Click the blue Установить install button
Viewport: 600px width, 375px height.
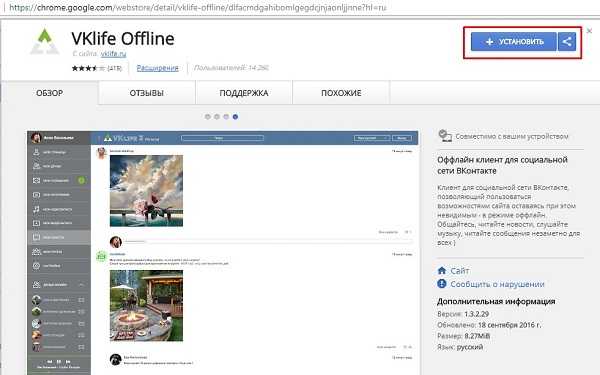[514, 42]
